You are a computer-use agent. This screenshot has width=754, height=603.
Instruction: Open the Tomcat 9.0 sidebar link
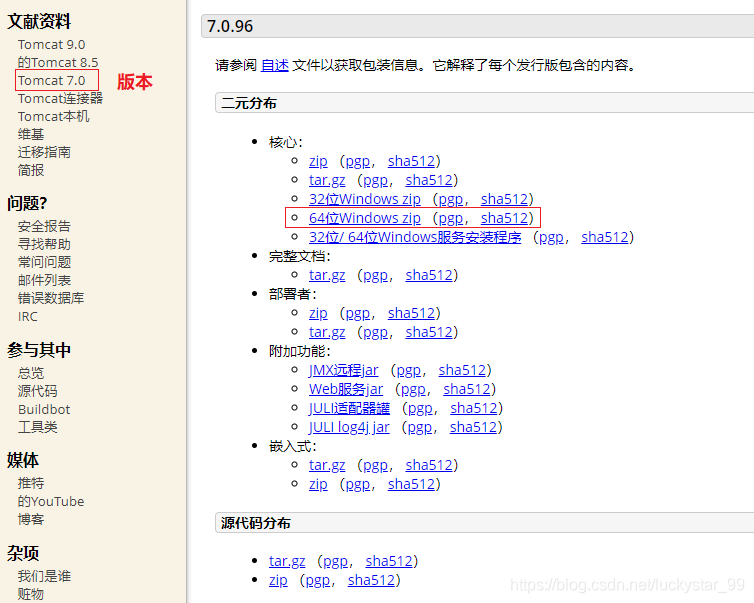coord(51,44)
